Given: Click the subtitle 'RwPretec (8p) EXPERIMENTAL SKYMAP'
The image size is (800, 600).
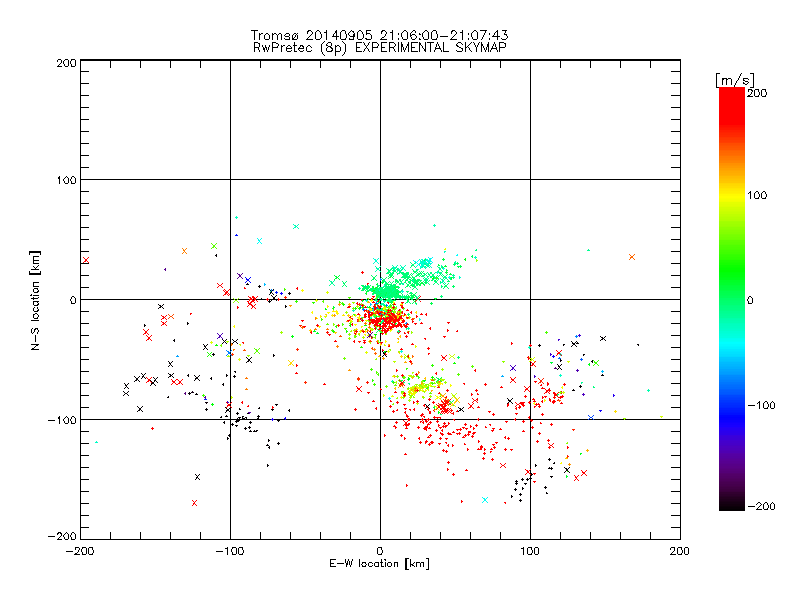Looking at the screenshot, I should [x=380, y=48].
